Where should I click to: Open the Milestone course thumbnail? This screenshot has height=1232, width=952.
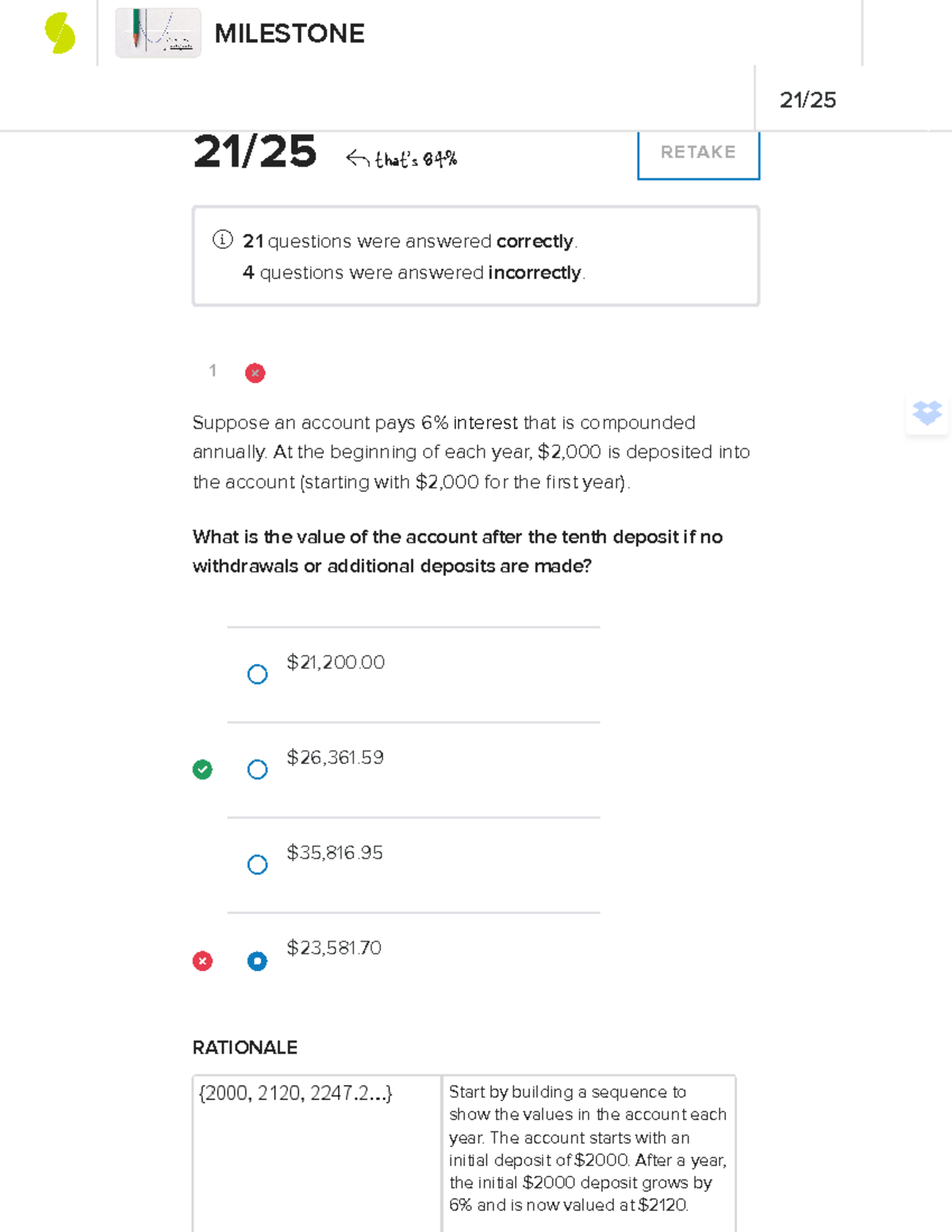tap(158, 33)
